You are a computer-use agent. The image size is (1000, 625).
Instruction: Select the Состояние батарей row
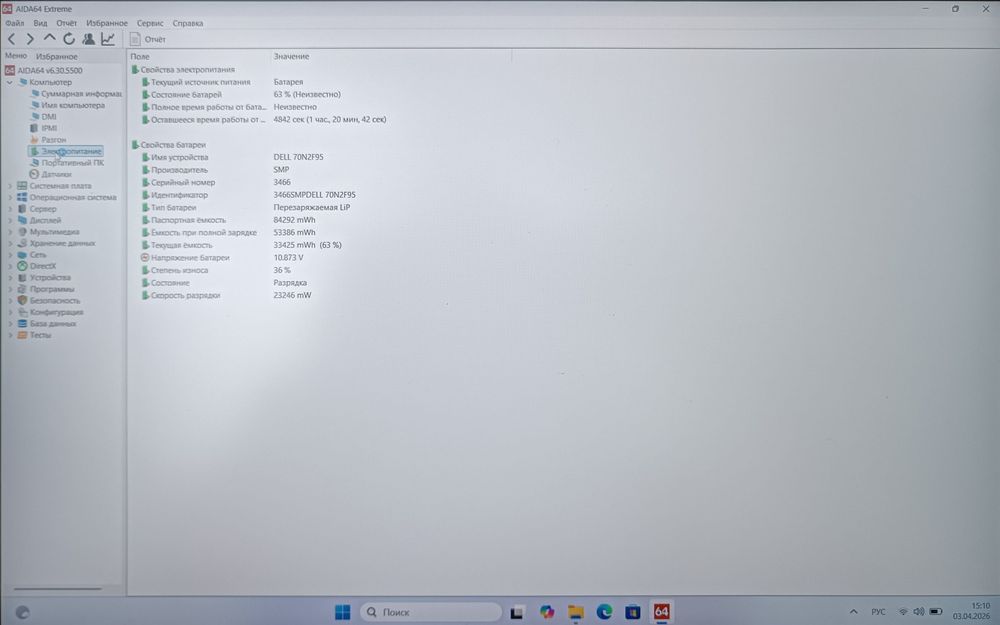tap(319, 94)
